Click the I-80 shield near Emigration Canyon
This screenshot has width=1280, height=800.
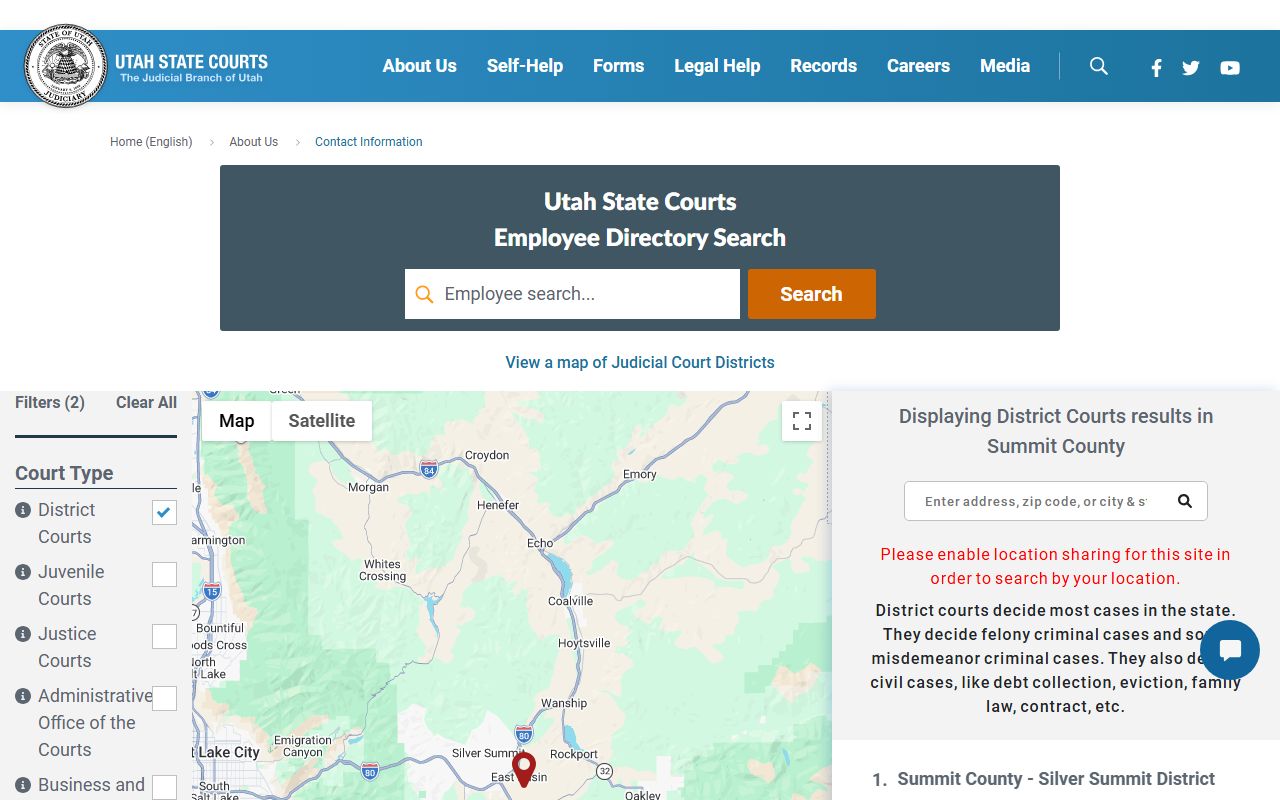tap(370, 771)
